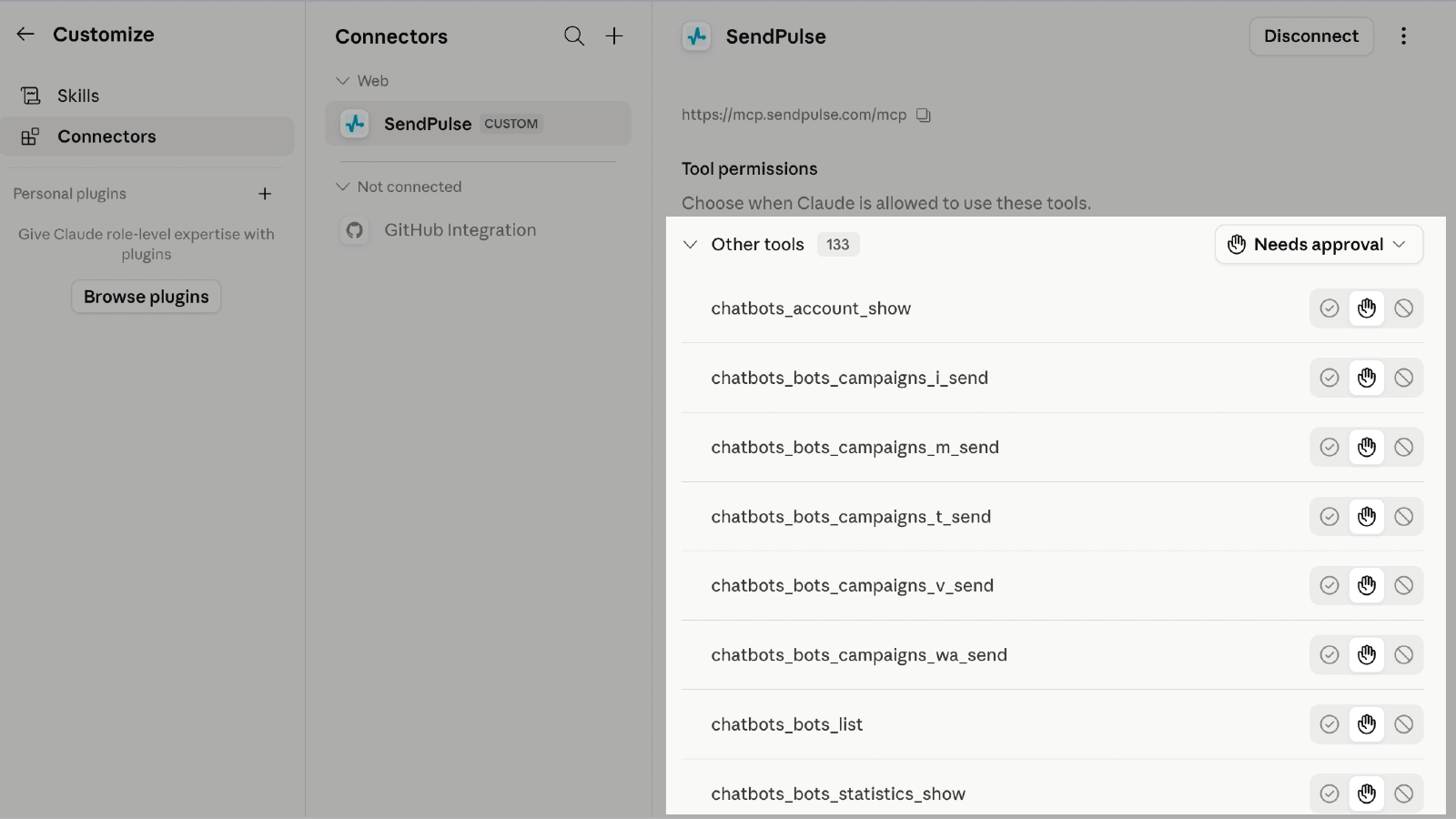Block the chatbots_account_show tool
This screenshot has height=819, width=1456.
1404,308
